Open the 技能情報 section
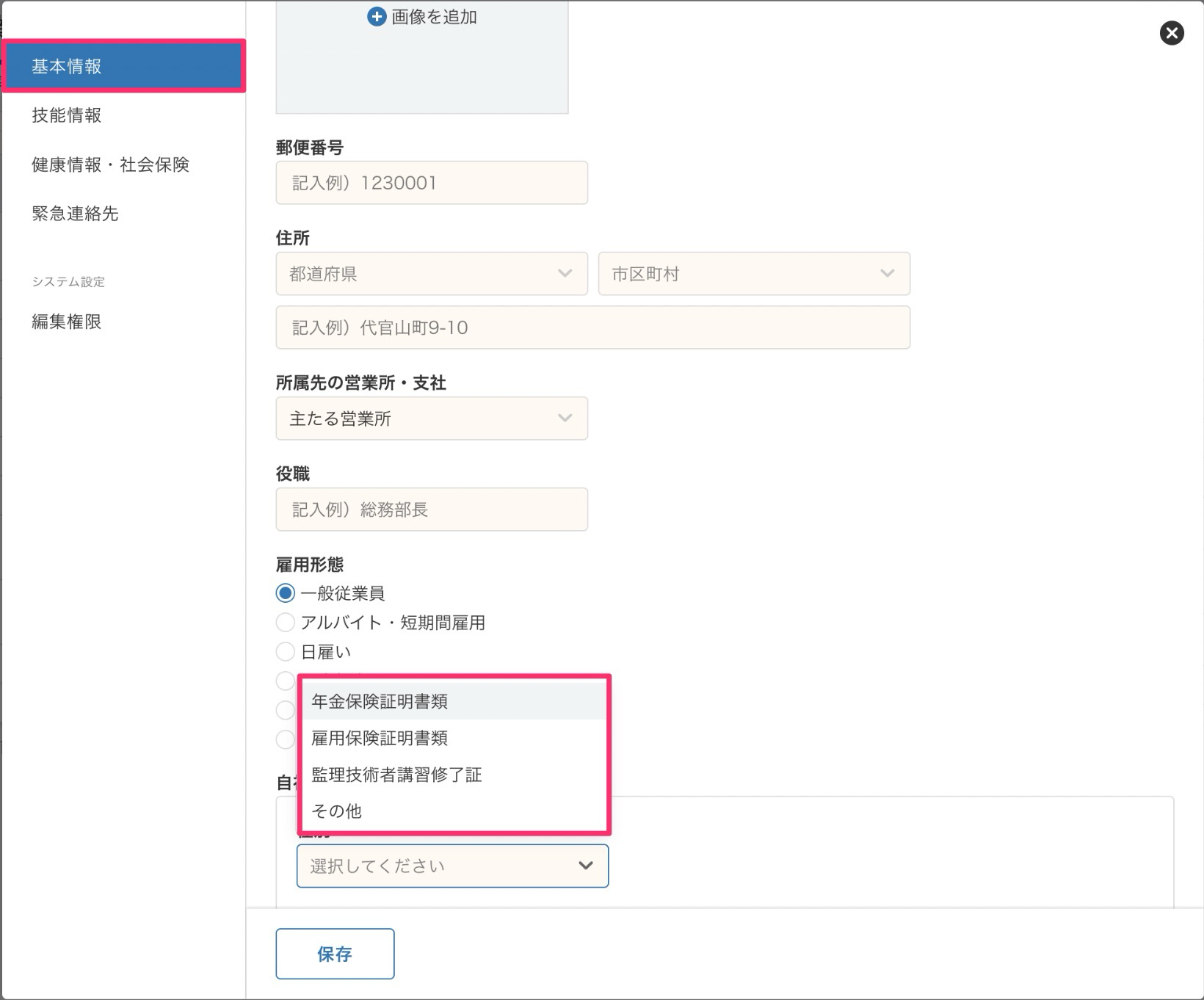Screen dimensions: 1204x1000 (x=66, y=115)
